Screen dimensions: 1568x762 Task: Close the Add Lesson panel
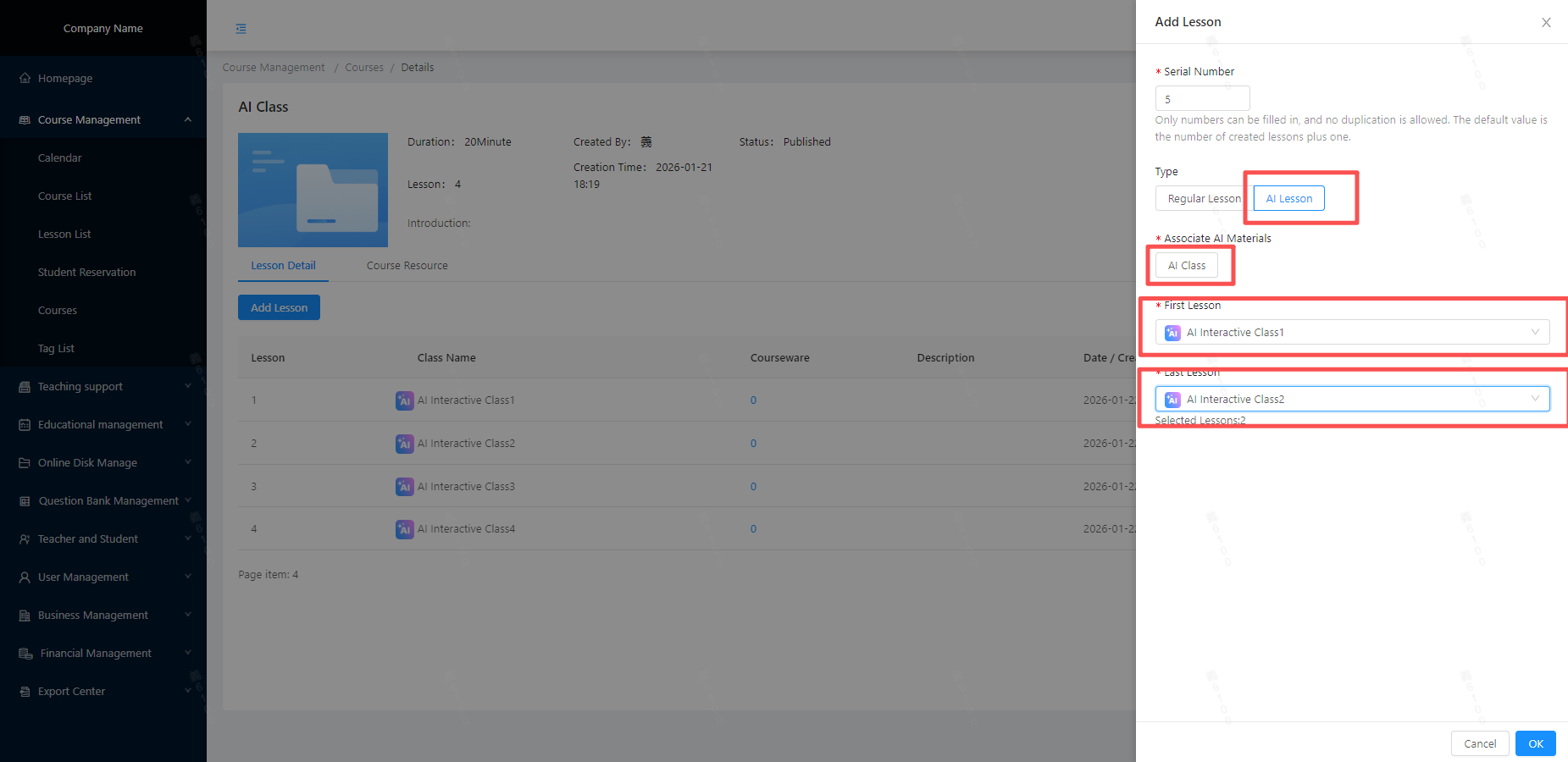(x=1546, y=23)
